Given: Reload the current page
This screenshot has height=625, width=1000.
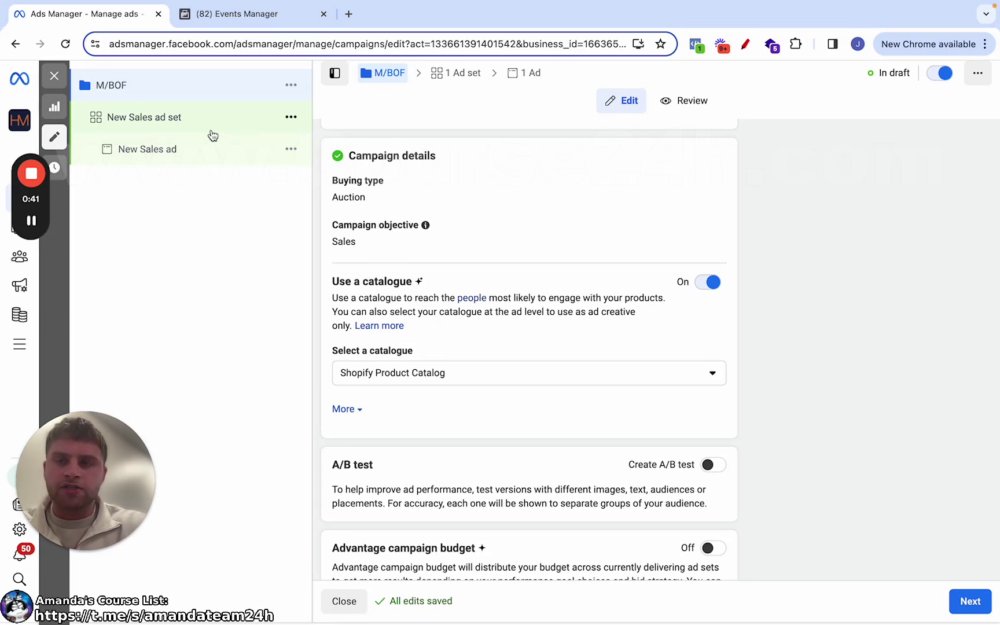Looking at the screenshot, I should (65, 44).
